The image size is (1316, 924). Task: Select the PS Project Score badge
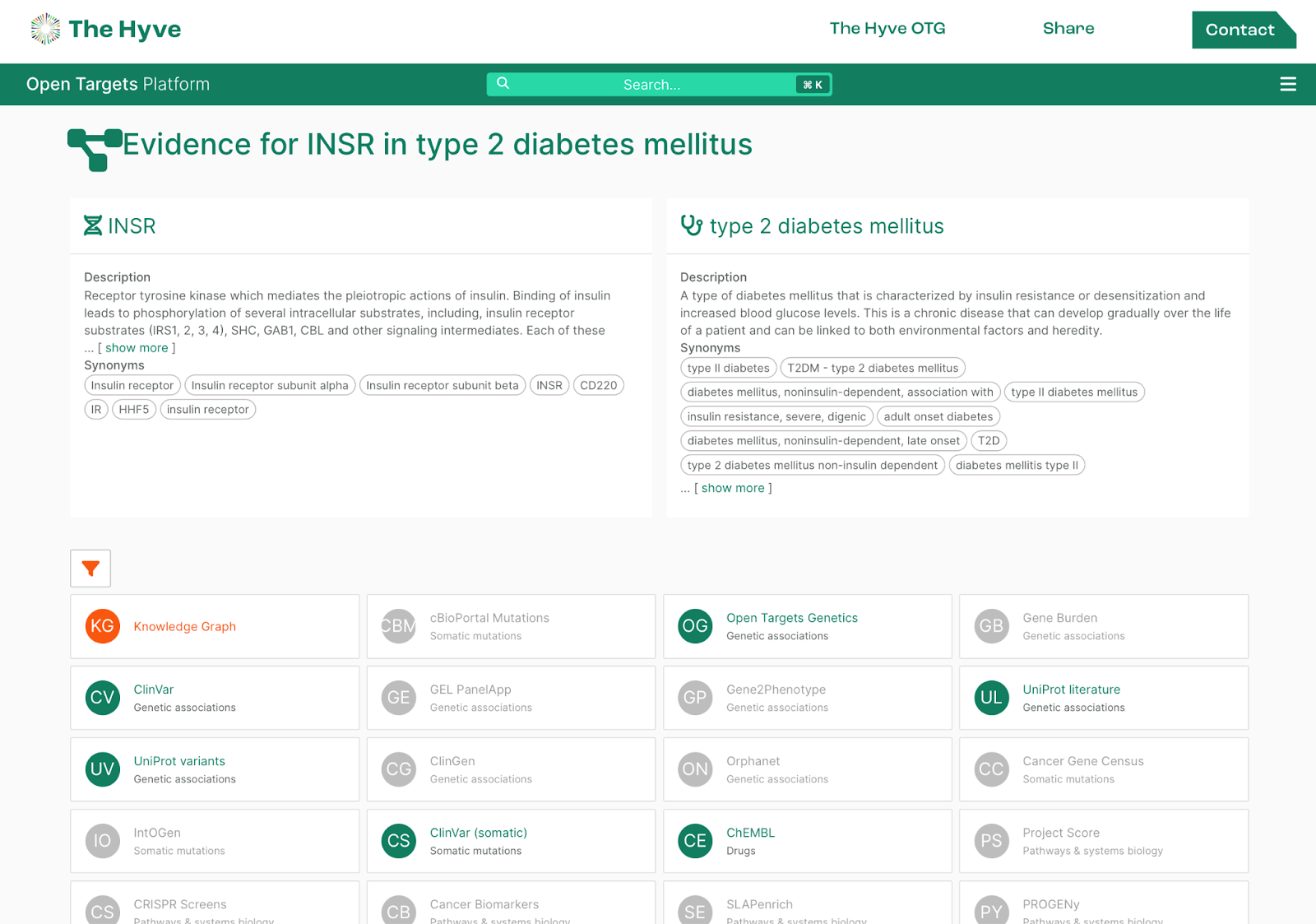tap(991, 841)
